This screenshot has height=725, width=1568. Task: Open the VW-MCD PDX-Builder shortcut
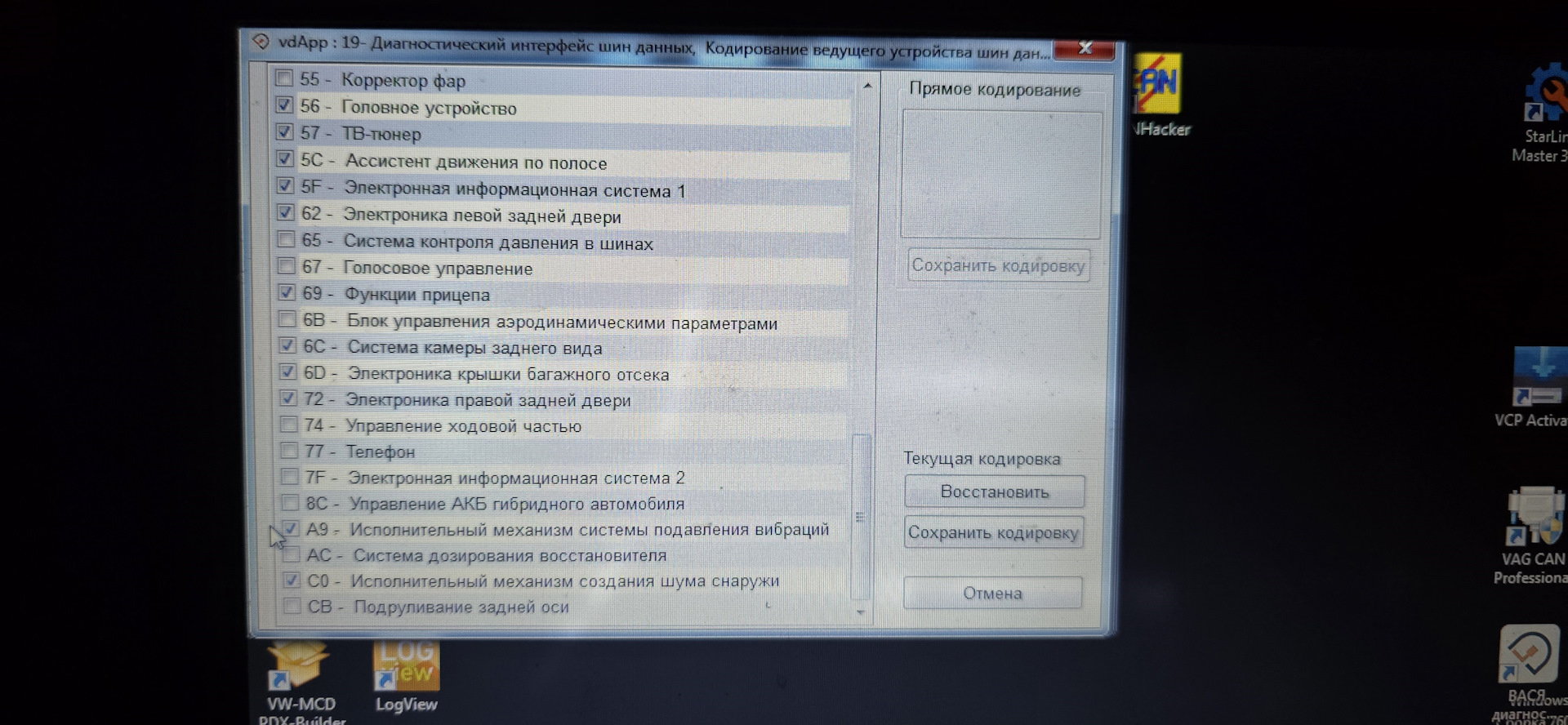point(301,682)
